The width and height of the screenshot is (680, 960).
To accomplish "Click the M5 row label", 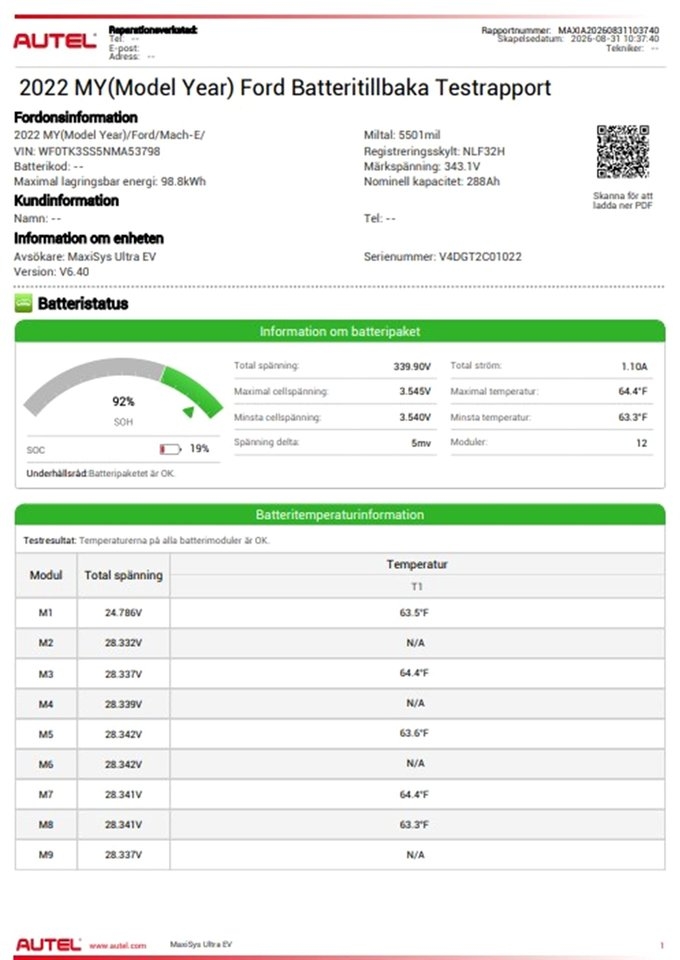I will click(46, 734).
